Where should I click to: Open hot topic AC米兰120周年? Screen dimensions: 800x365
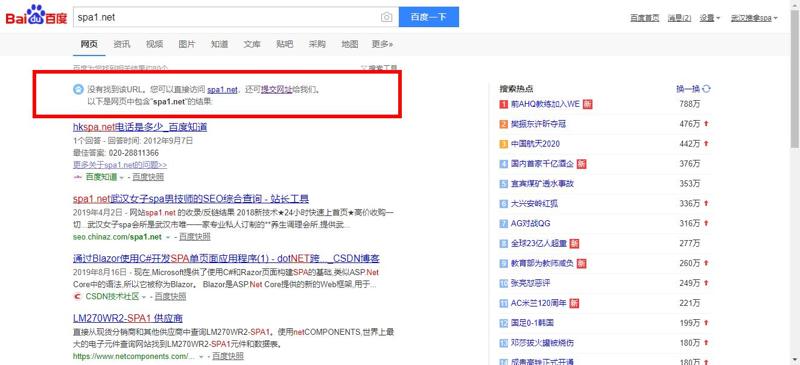click(539, 303)
